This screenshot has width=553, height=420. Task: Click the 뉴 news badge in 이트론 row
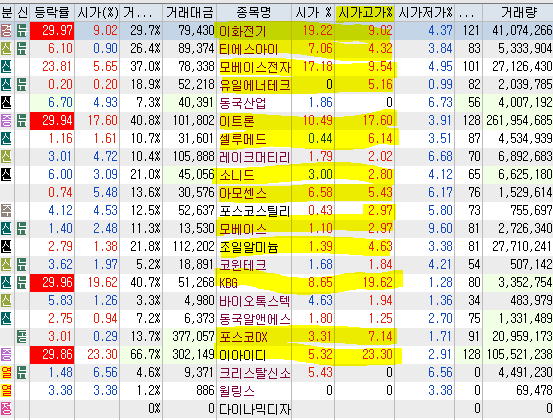[22, 121]
